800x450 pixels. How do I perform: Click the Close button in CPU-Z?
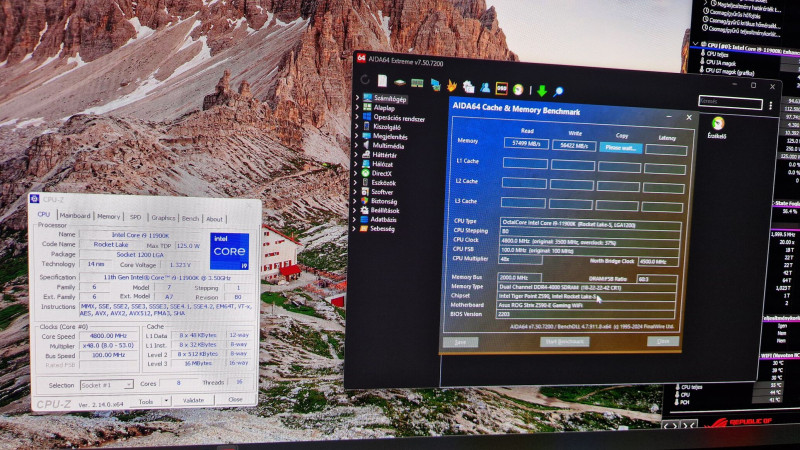point(235,399)
